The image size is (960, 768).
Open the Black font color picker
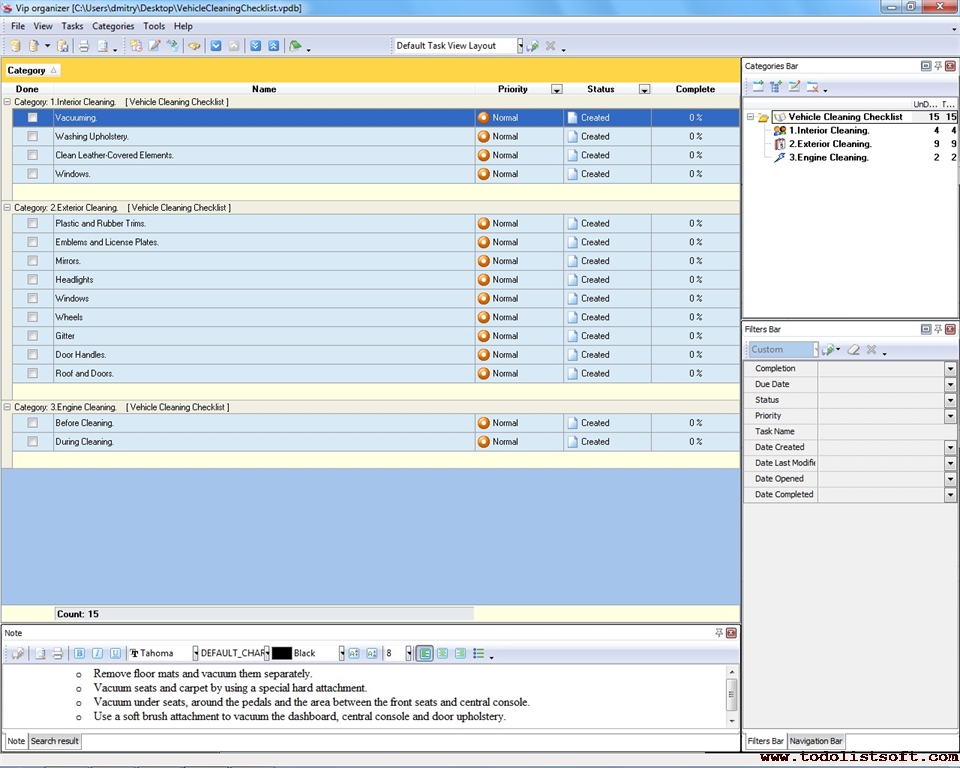(341, 653)
